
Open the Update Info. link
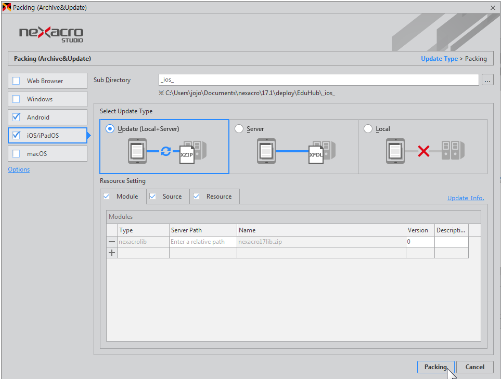pos(465,198)
